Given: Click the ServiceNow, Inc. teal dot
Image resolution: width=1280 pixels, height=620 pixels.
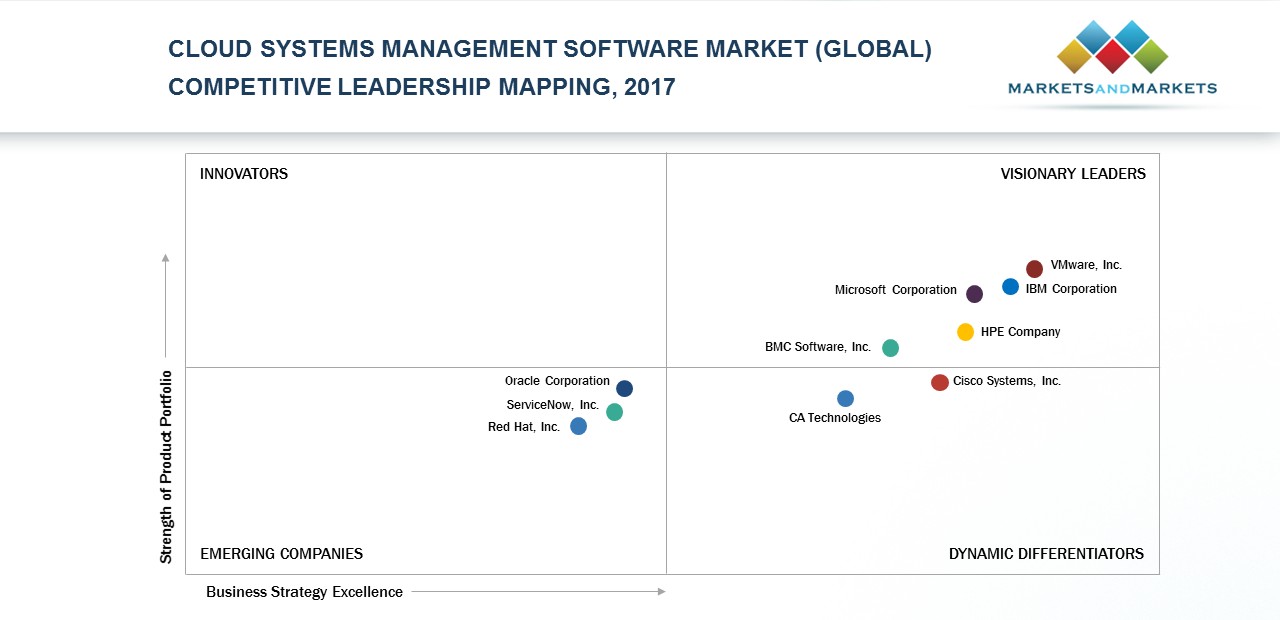Looking at the screenshot, I should [x=614, y=412].
